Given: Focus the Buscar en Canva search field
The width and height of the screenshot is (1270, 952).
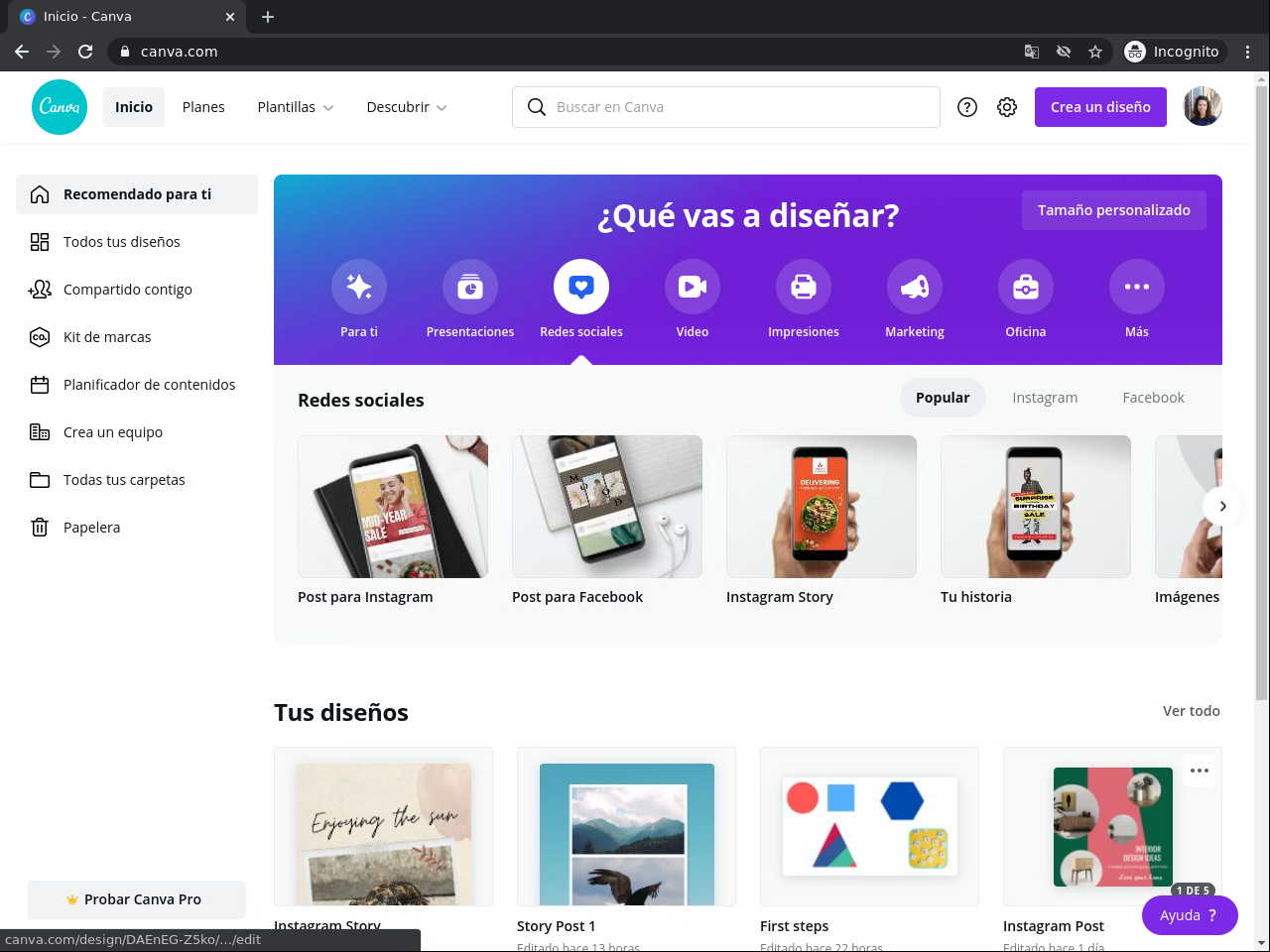Looking at the screenshot, I should click(726, 107).
